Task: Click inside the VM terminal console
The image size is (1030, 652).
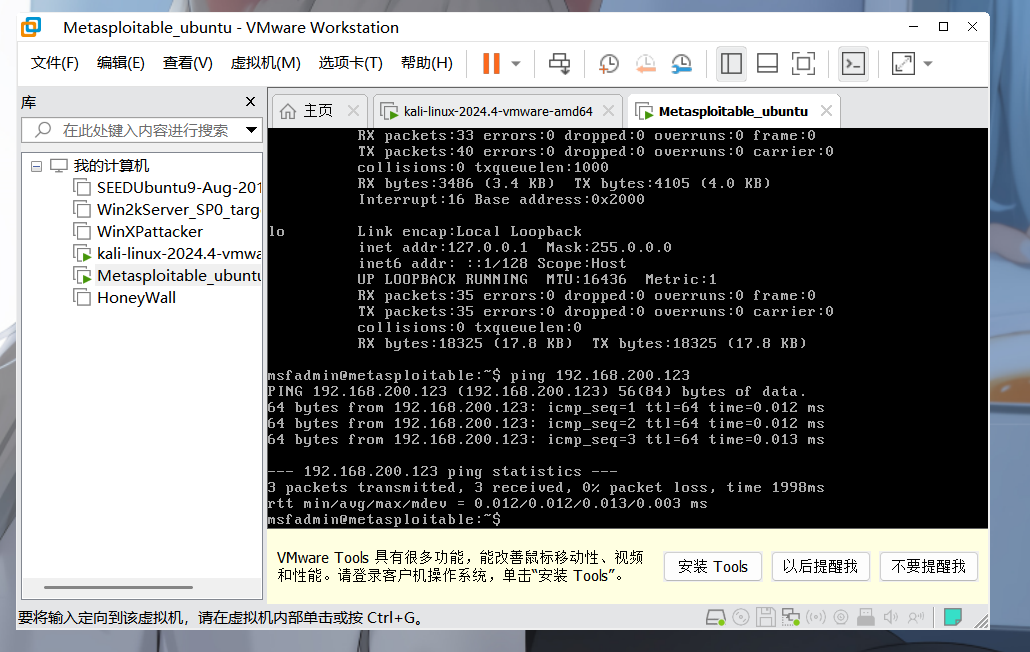Action: 627,328
